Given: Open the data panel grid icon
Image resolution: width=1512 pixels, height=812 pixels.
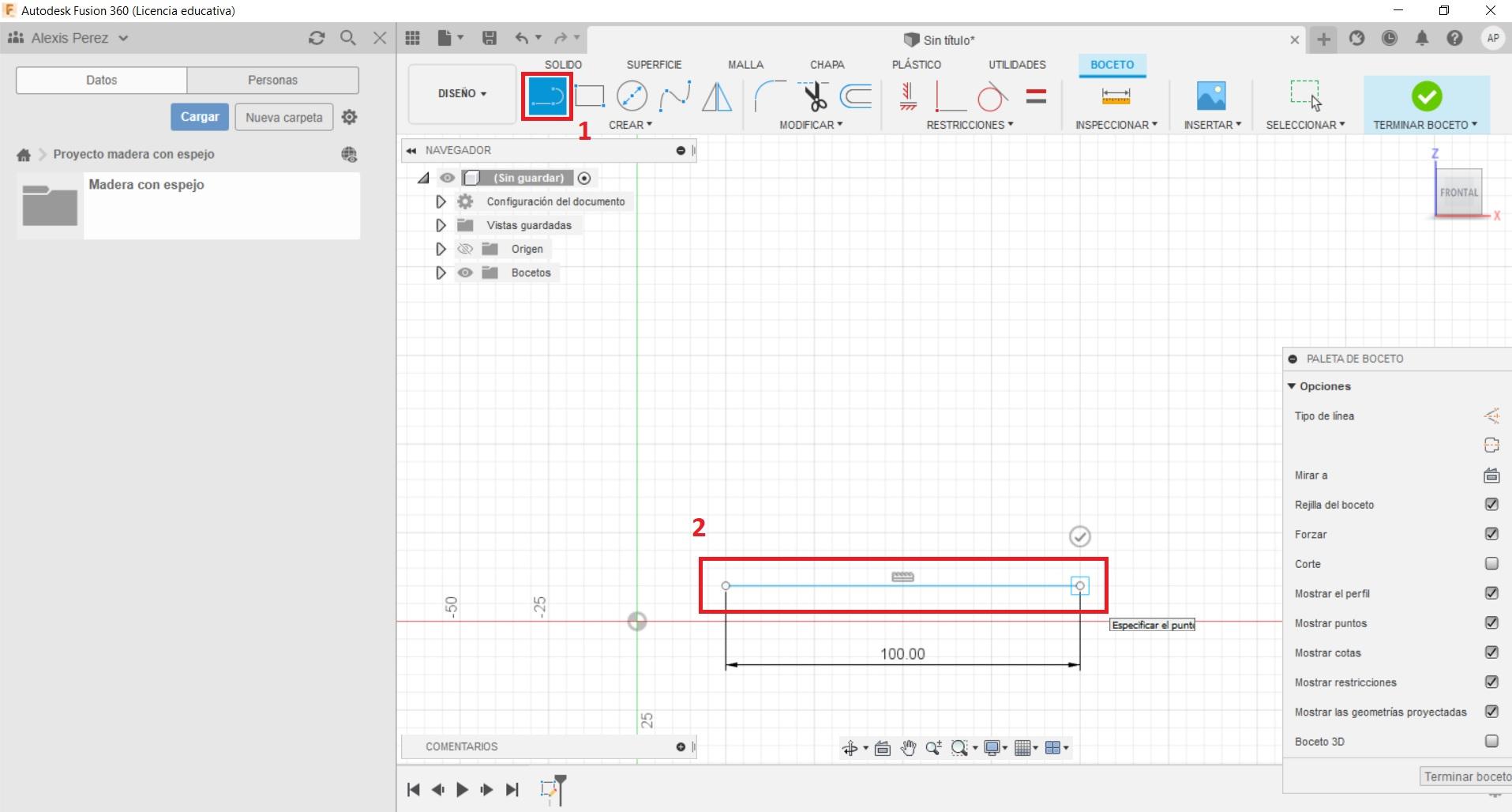Looking at the screenshot, I should (412, 38).
